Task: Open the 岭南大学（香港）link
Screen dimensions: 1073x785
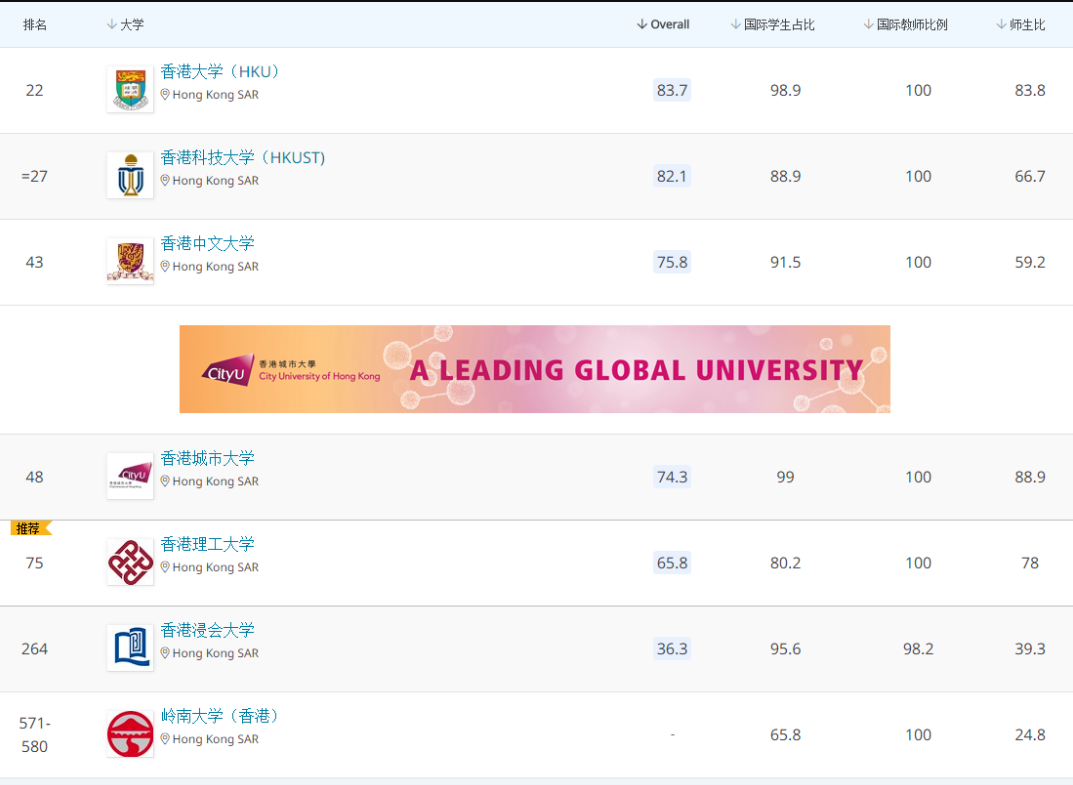Action: (x=221, y=716)
